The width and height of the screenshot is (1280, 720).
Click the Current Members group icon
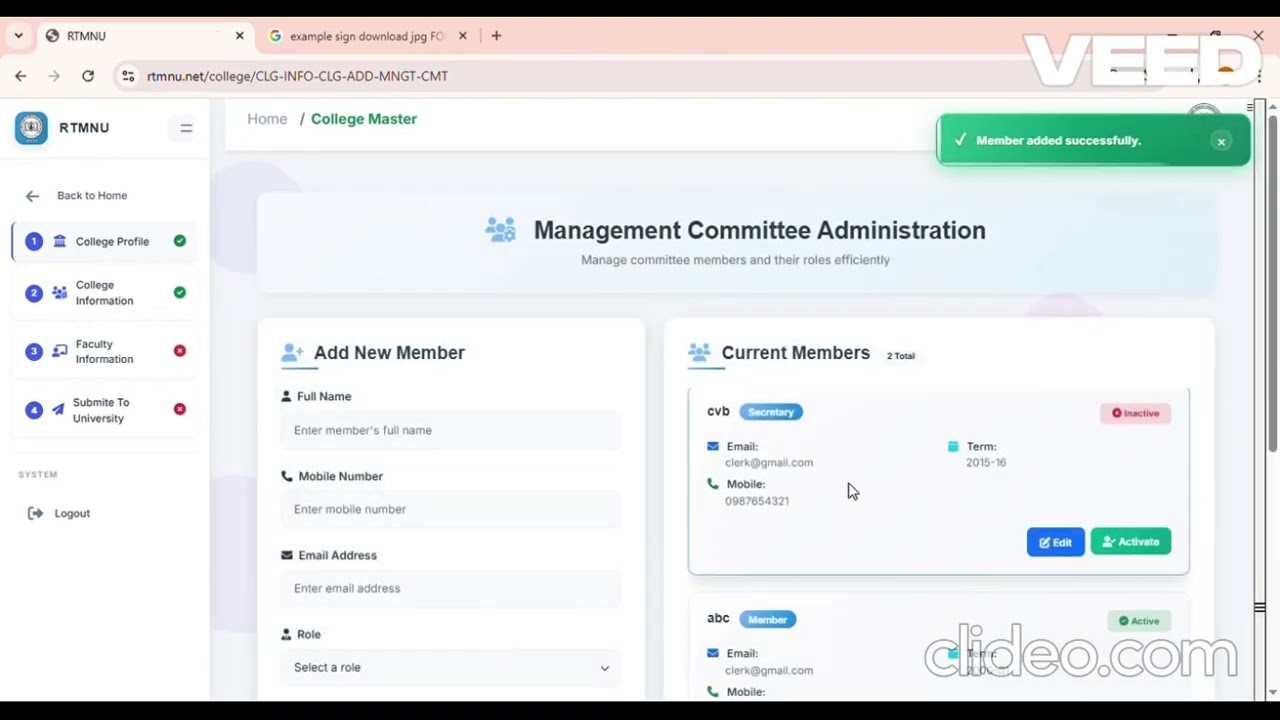click(x=699, y=353)
